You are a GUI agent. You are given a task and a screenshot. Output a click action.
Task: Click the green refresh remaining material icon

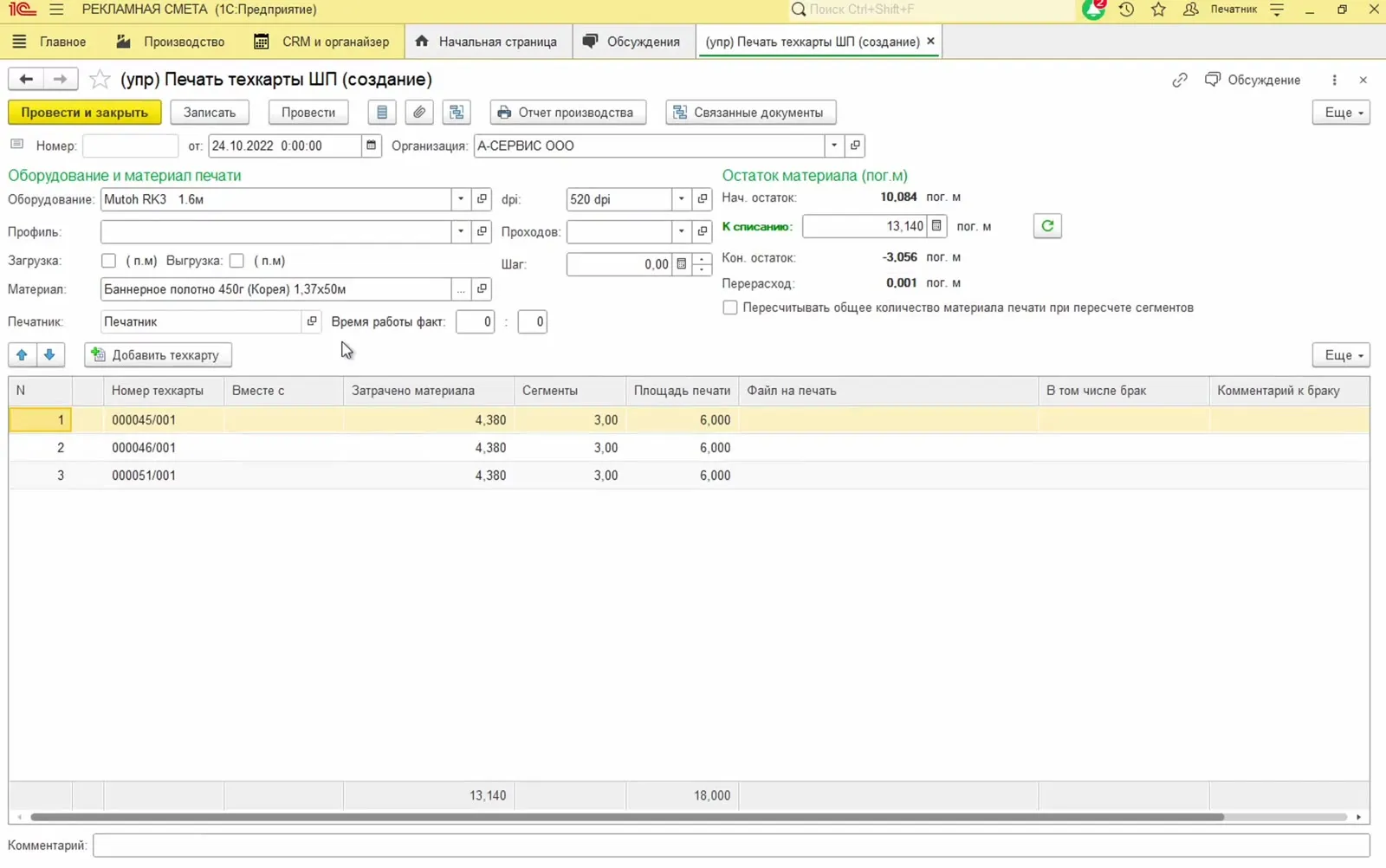[1047, 226]
